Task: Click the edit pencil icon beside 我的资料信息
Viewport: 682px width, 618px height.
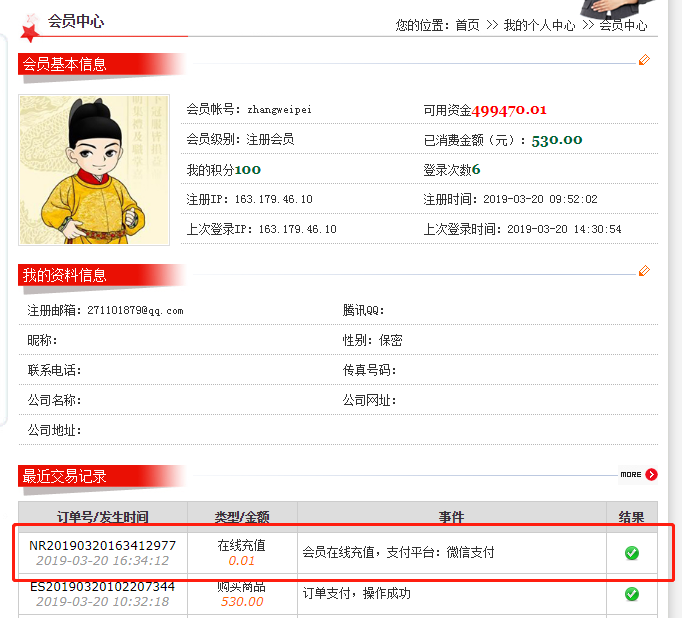Action: pyautogui.click(x=644, y=271)
